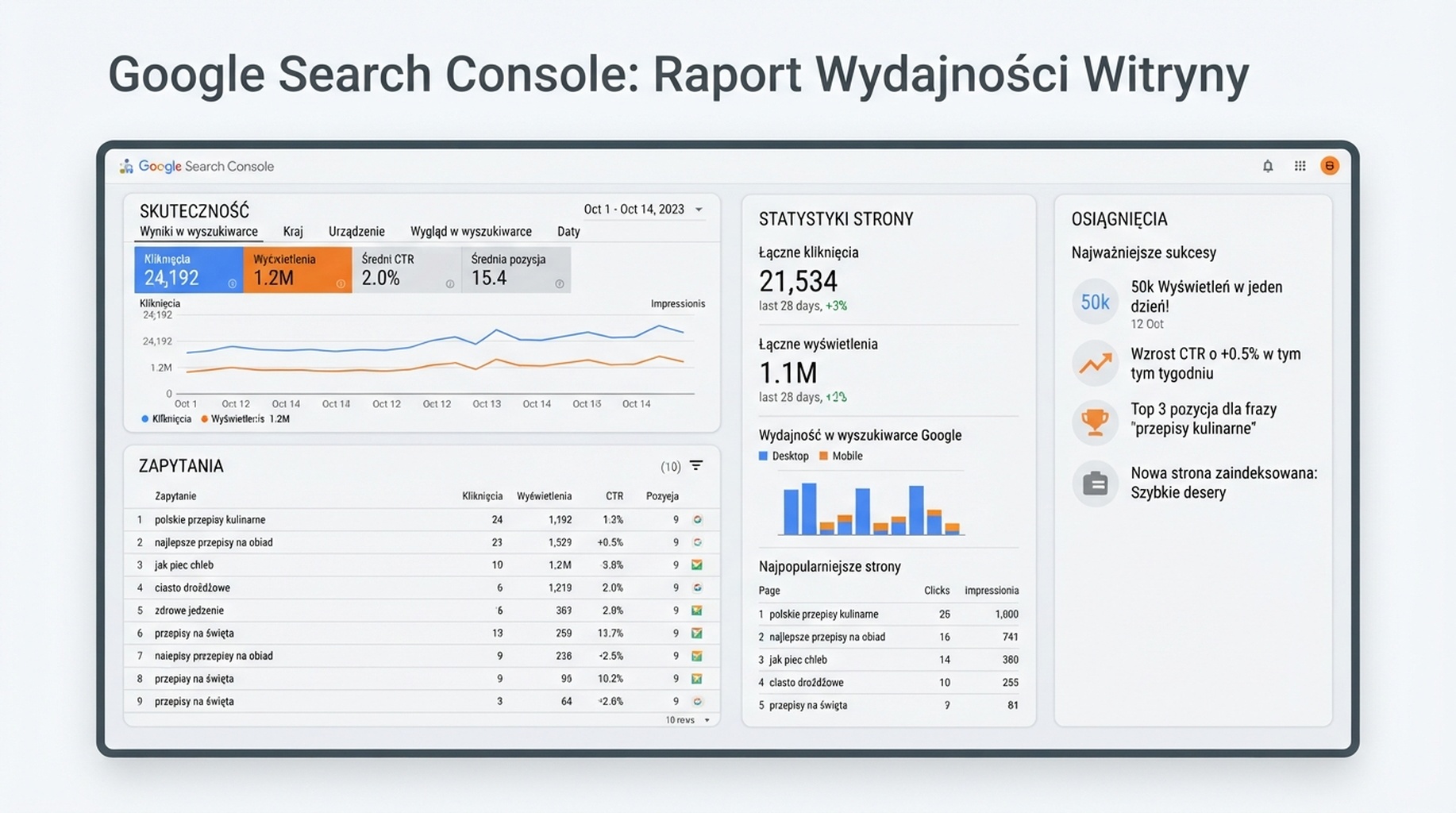This screenshot has height=813, width=1456.
Task: Open the 10 rows per page dropdown
Action: 688,720
